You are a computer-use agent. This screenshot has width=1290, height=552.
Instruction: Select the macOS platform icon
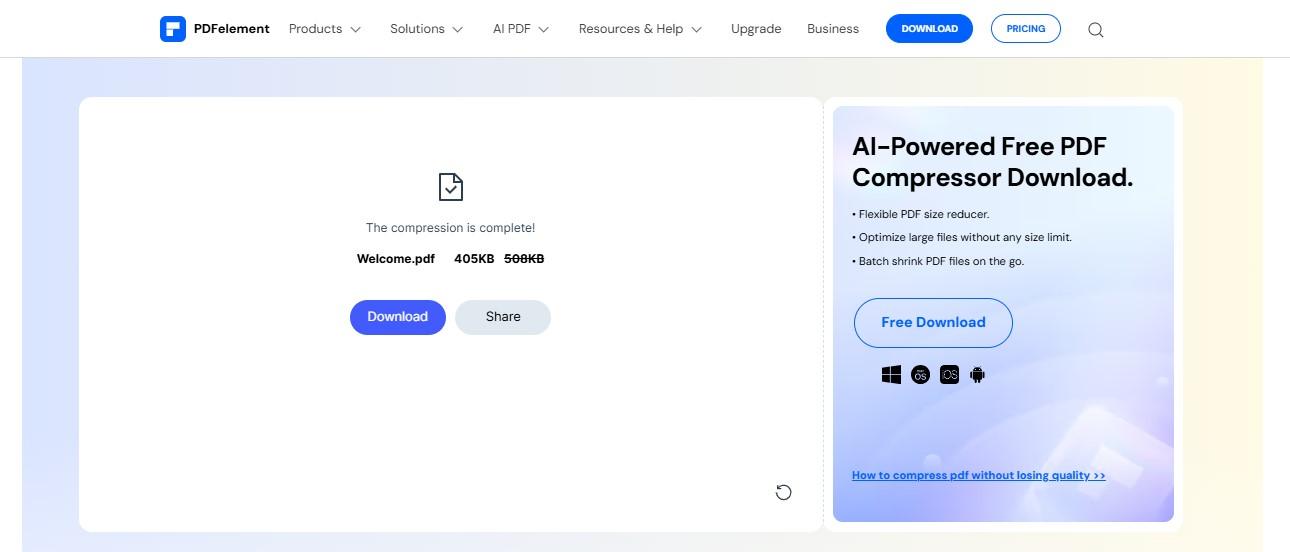tap(920, 375)
